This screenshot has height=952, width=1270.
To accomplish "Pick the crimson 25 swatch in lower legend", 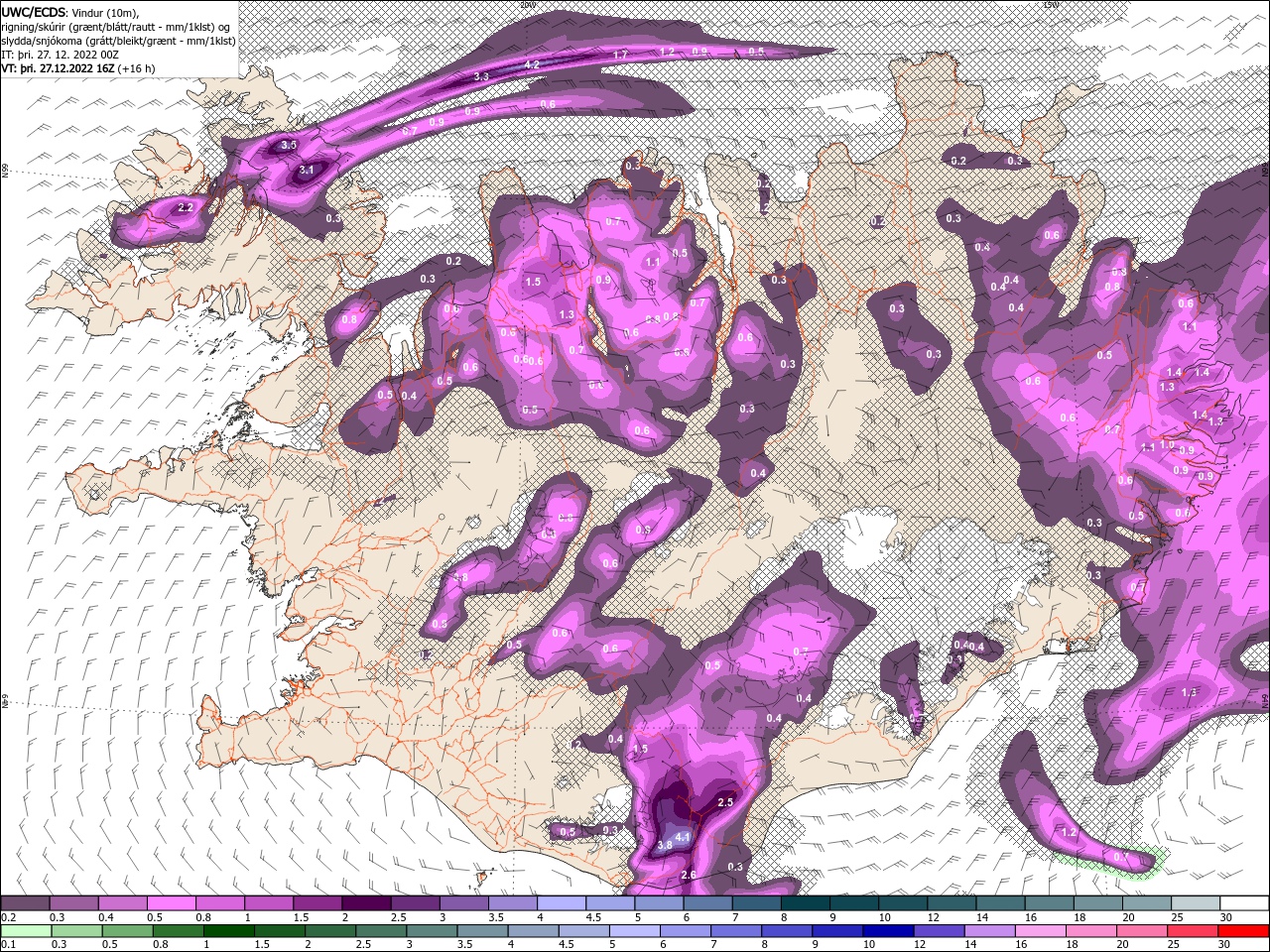I will pyautogui.click(x=1192, y=931).
